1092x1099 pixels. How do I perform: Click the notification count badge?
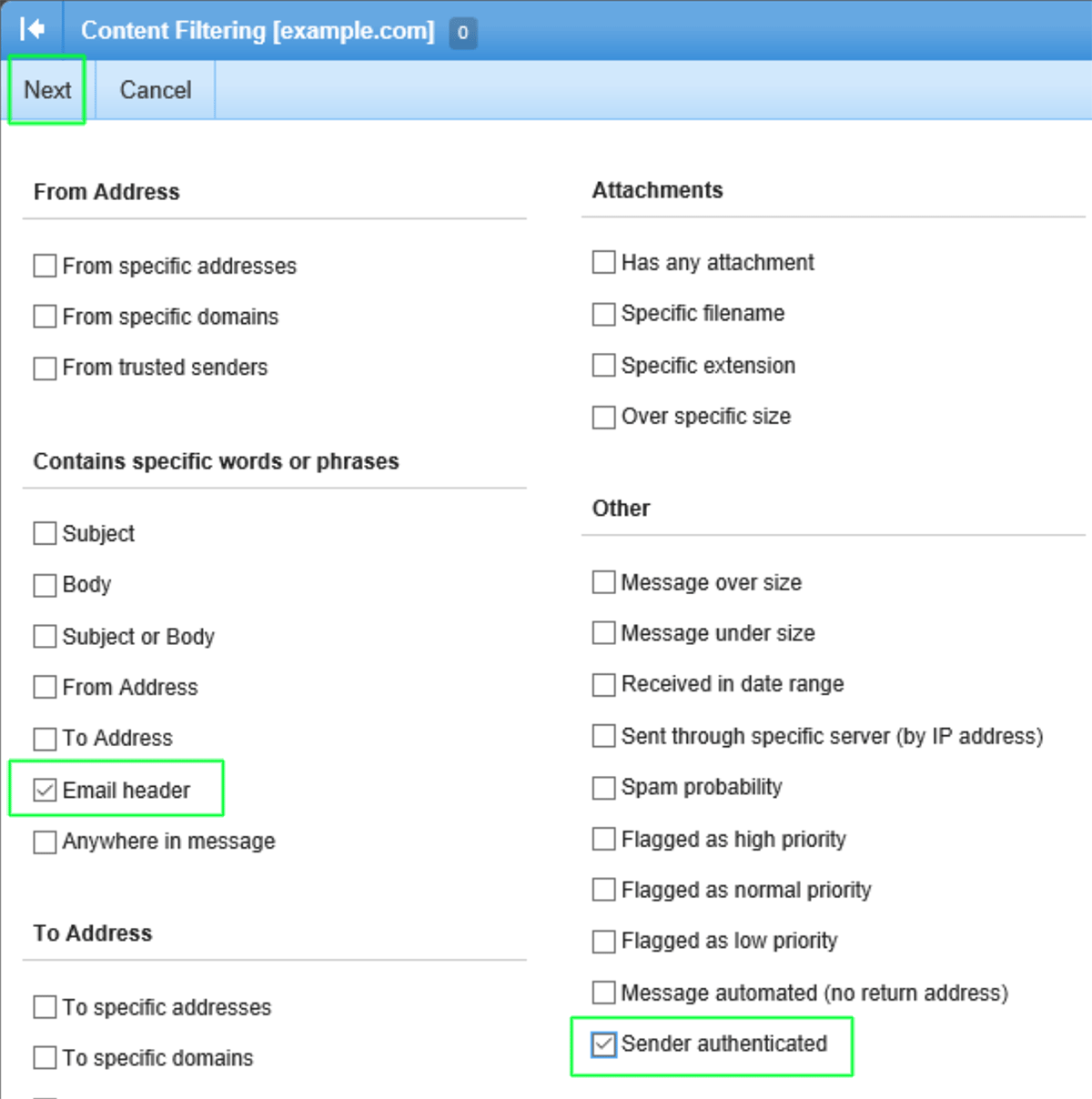pos(462,33)
